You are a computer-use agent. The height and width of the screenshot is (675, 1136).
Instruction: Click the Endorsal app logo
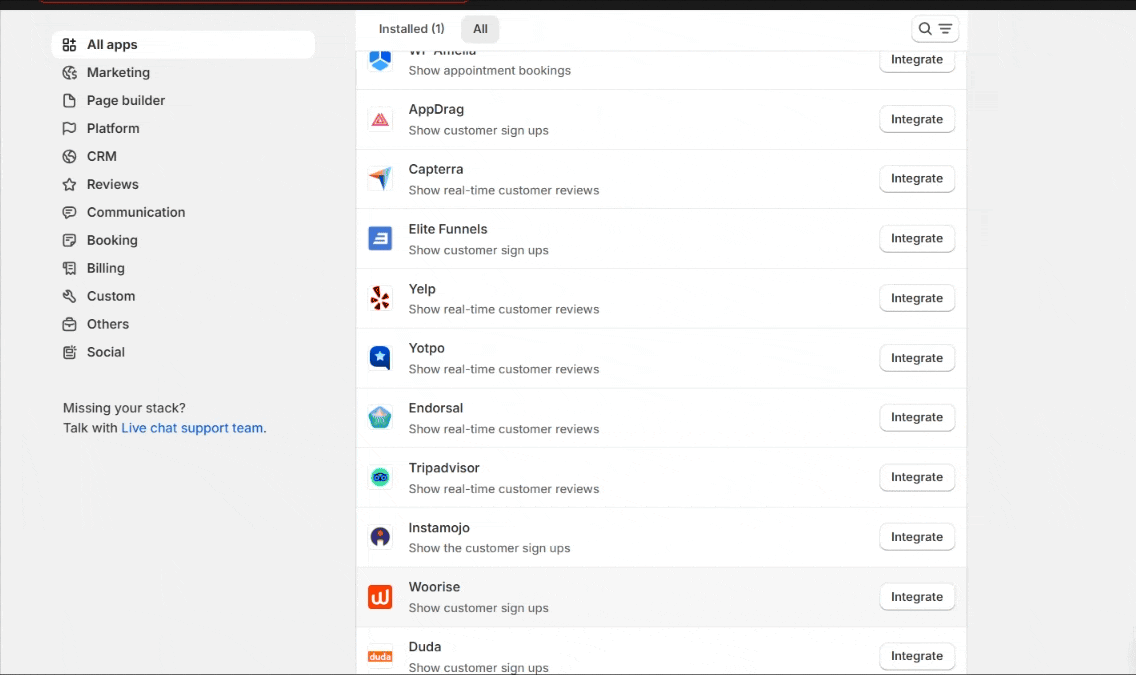[x=380, y=418]
